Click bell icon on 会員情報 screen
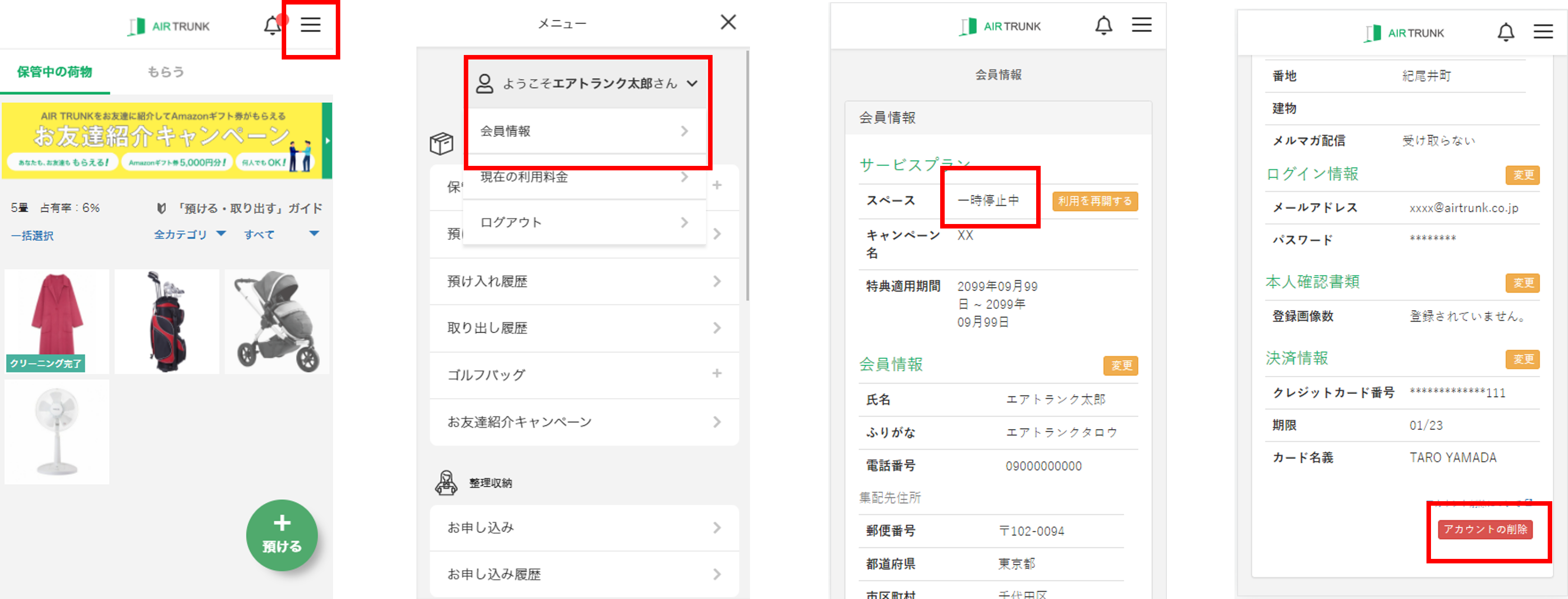Viewport: 1568px width, 599px height. [1104, 26]
